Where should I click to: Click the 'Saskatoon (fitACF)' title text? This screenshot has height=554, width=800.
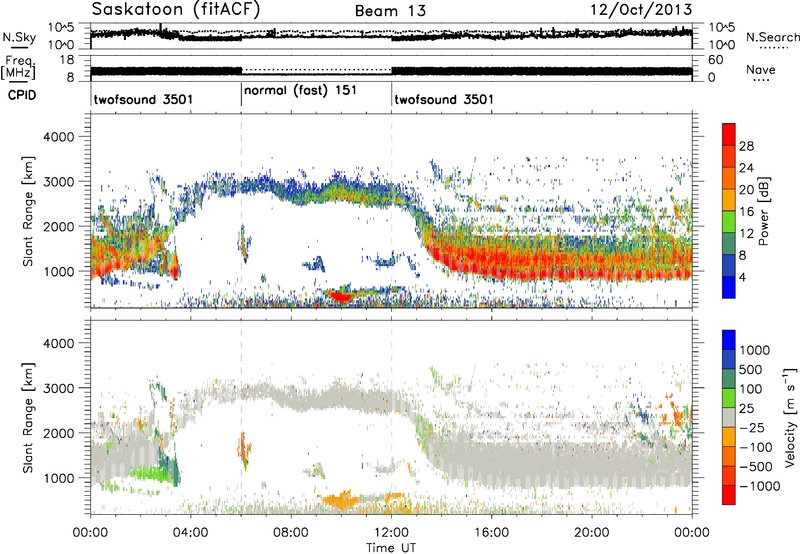(x=176, y=9)
